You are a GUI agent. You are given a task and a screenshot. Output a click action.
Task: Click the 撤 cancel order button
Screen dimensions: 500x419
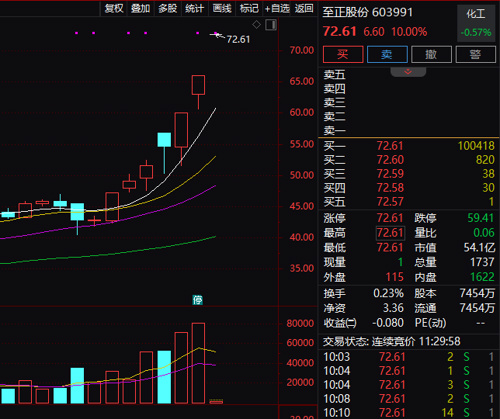click(431, 54)
